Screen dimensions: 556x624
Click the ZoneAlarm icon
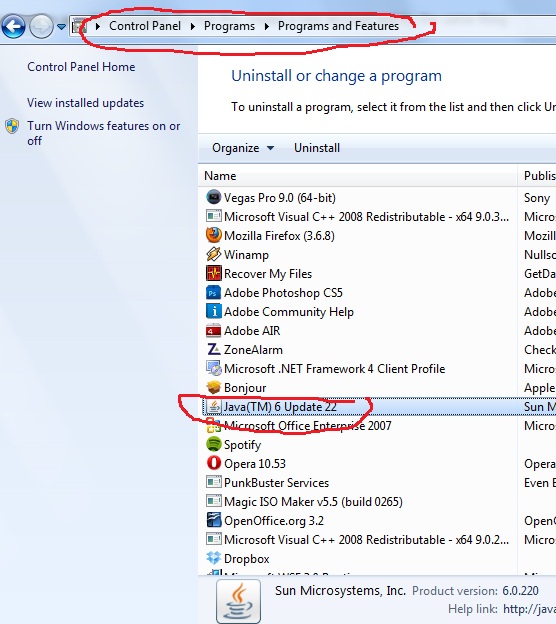click(214, 349)
